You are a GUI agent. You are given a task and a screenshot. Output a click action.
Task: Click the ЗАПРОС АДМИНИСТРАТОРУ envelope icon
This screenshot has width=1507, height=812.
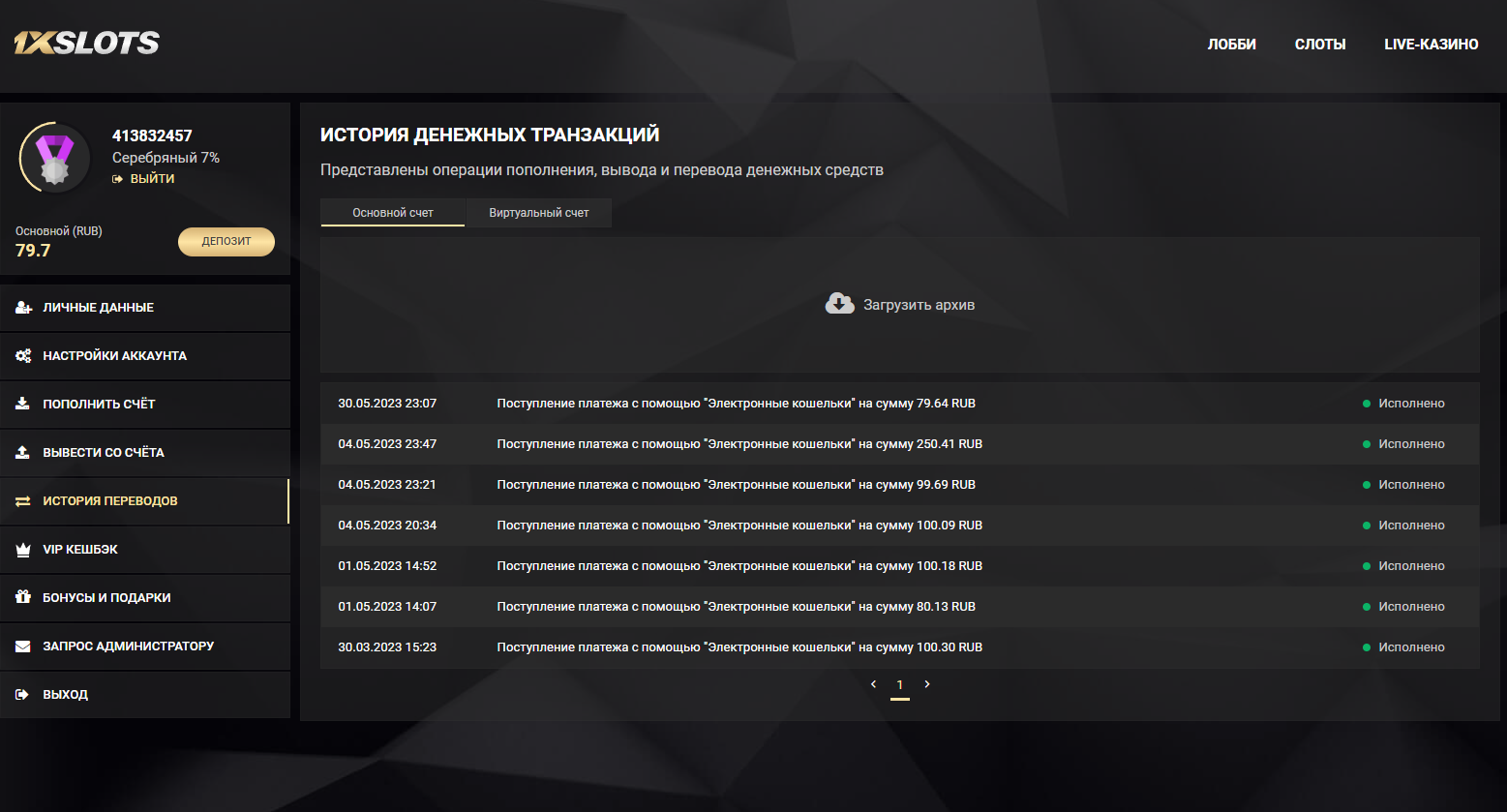pyautogui.click(x=23, y=647)
